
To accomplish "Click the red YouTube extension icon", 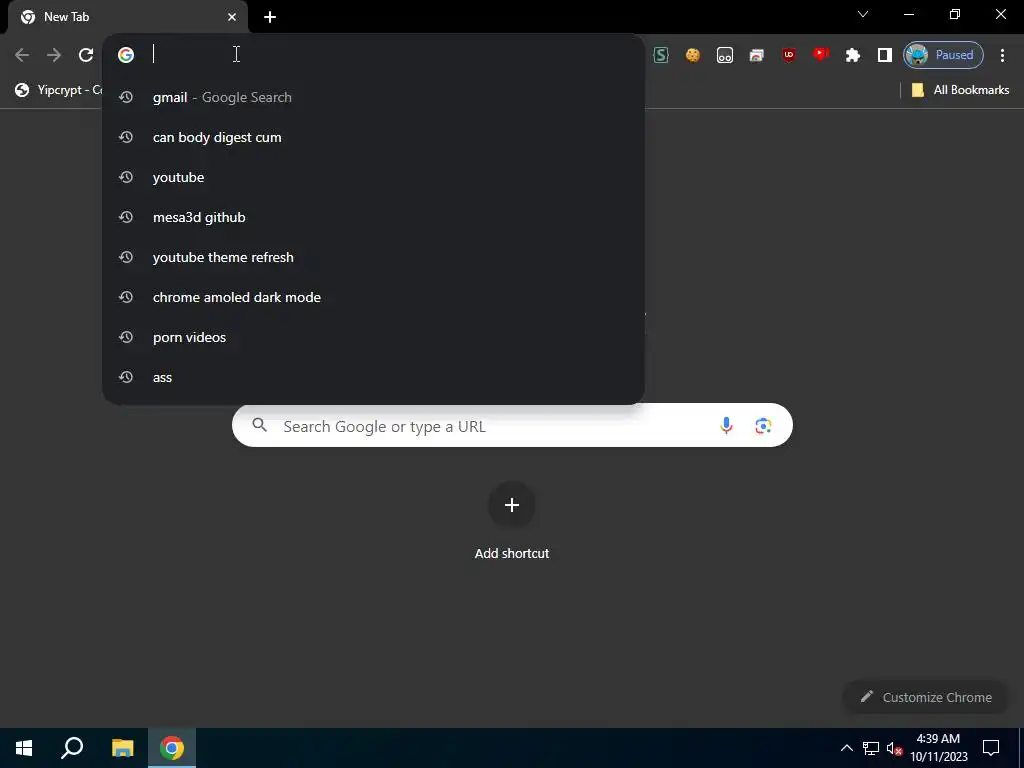I will [x=821, y=55].
